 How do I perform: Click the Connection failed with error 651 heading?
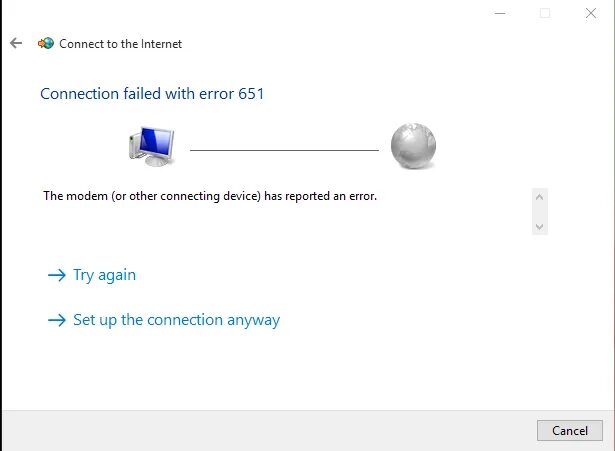click(x=151, y=93)
